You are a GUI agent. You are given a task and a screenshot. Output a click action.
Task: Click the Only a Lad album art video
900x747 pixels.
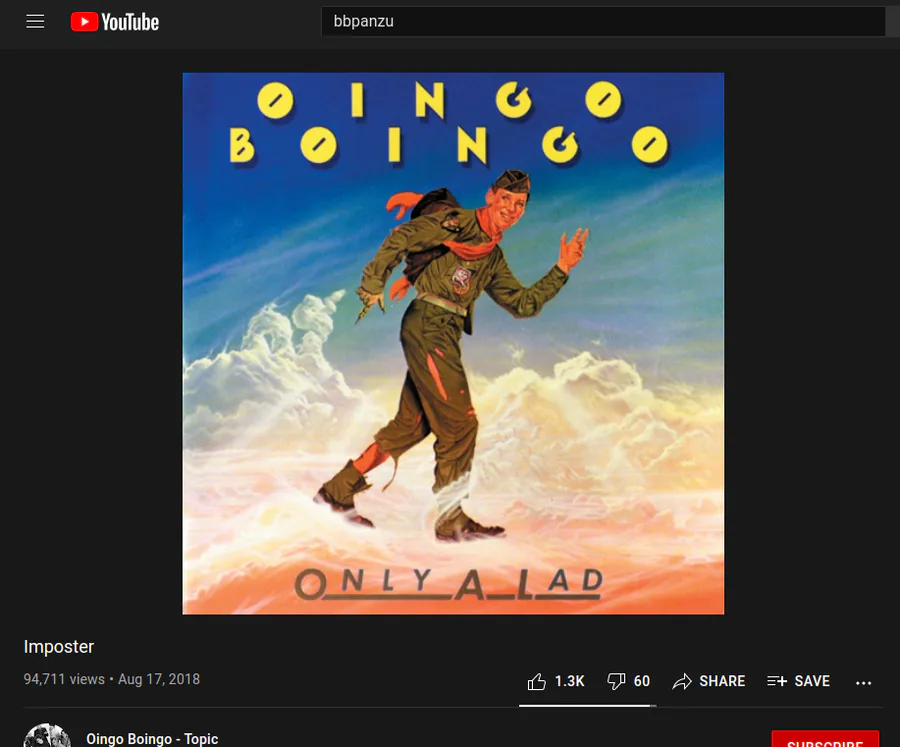tap(453, 343)
